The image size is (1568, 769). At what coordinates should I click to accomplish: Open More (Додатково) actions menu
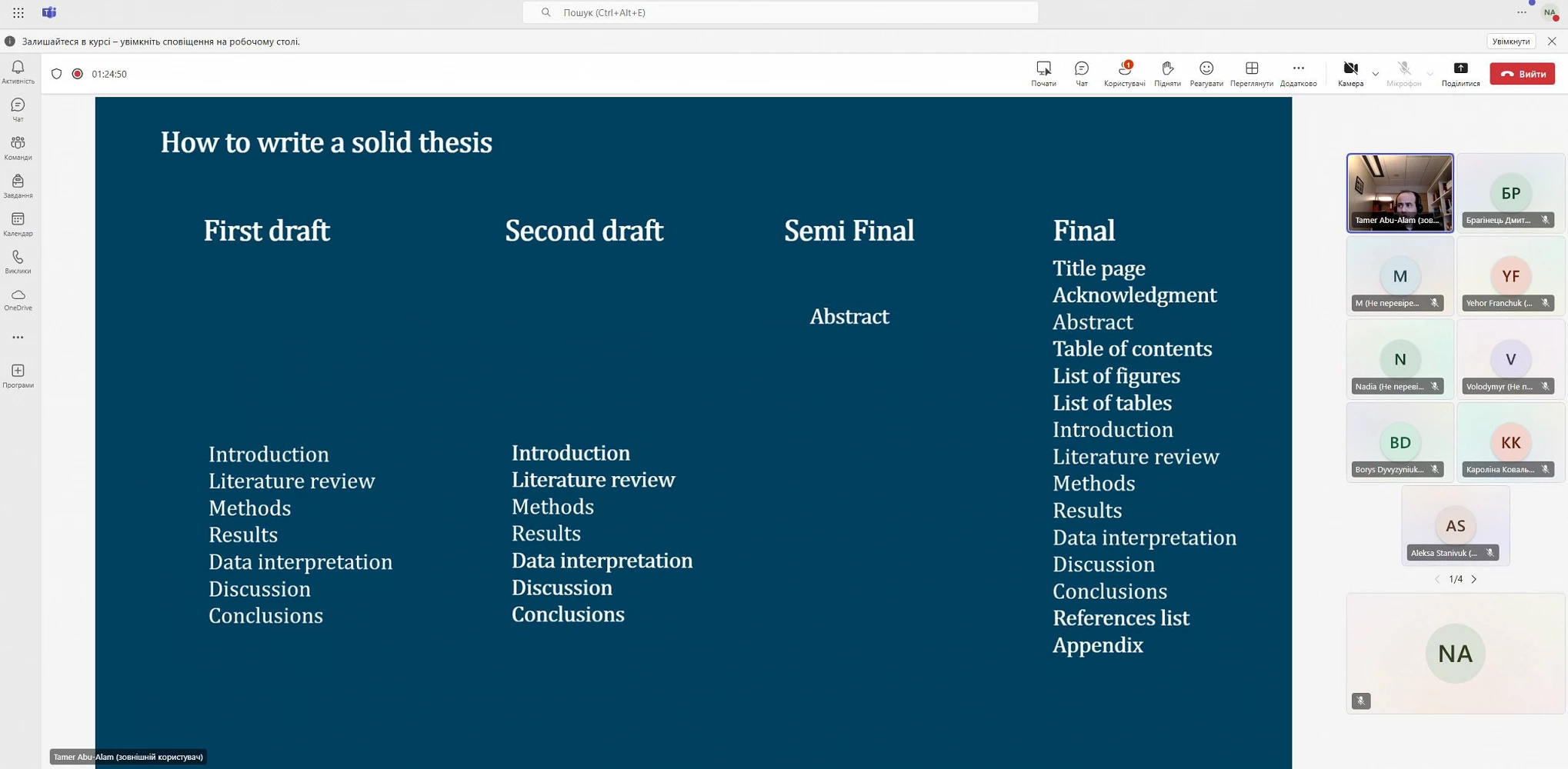click(1298, 74)
